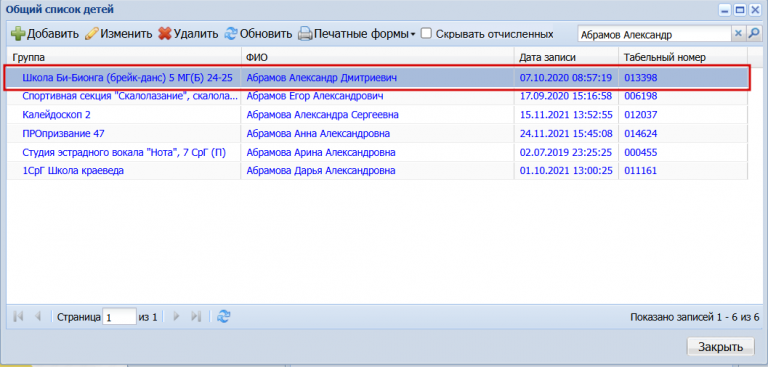Click the tab number 014624

tap(683, 133)
